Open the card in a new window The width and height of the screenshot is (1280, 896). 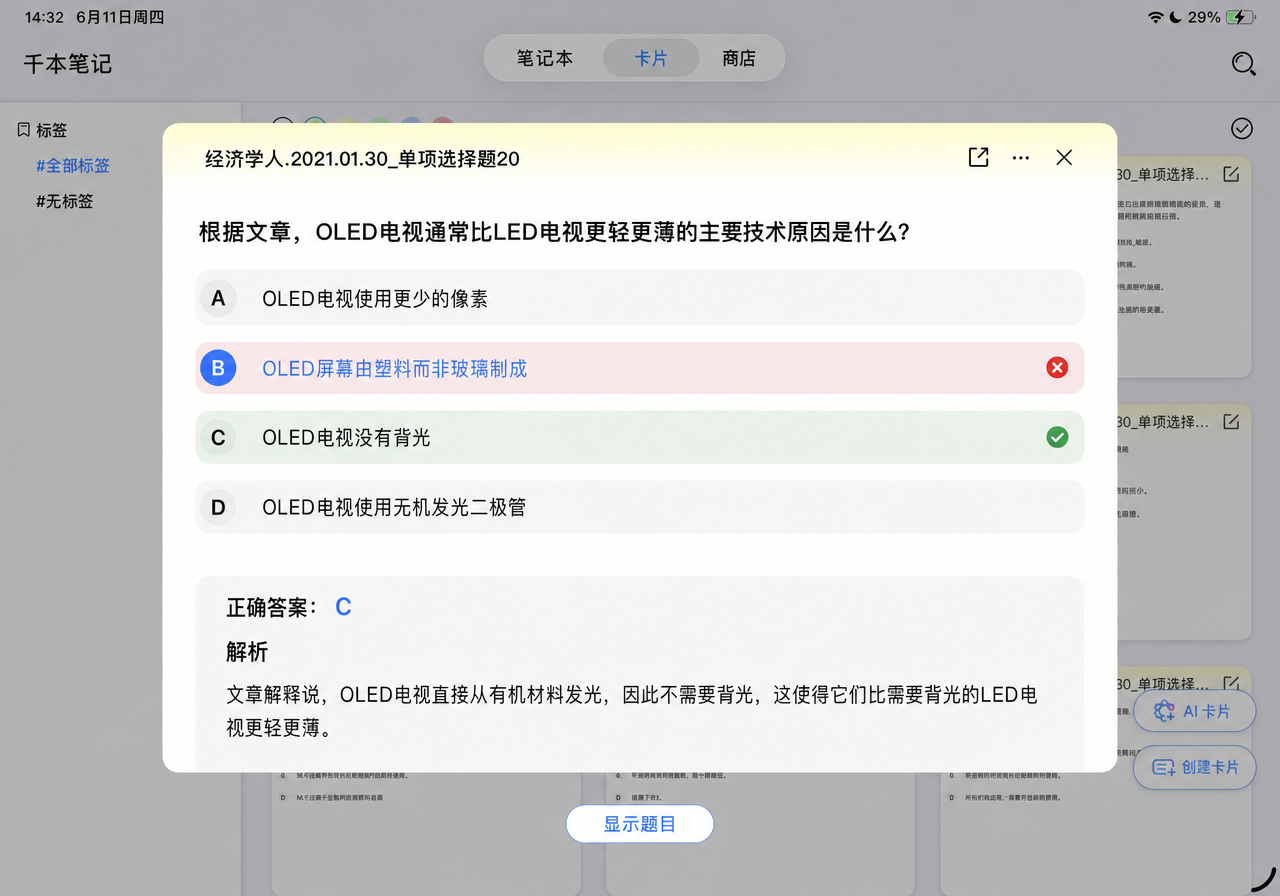coord(978,157)
